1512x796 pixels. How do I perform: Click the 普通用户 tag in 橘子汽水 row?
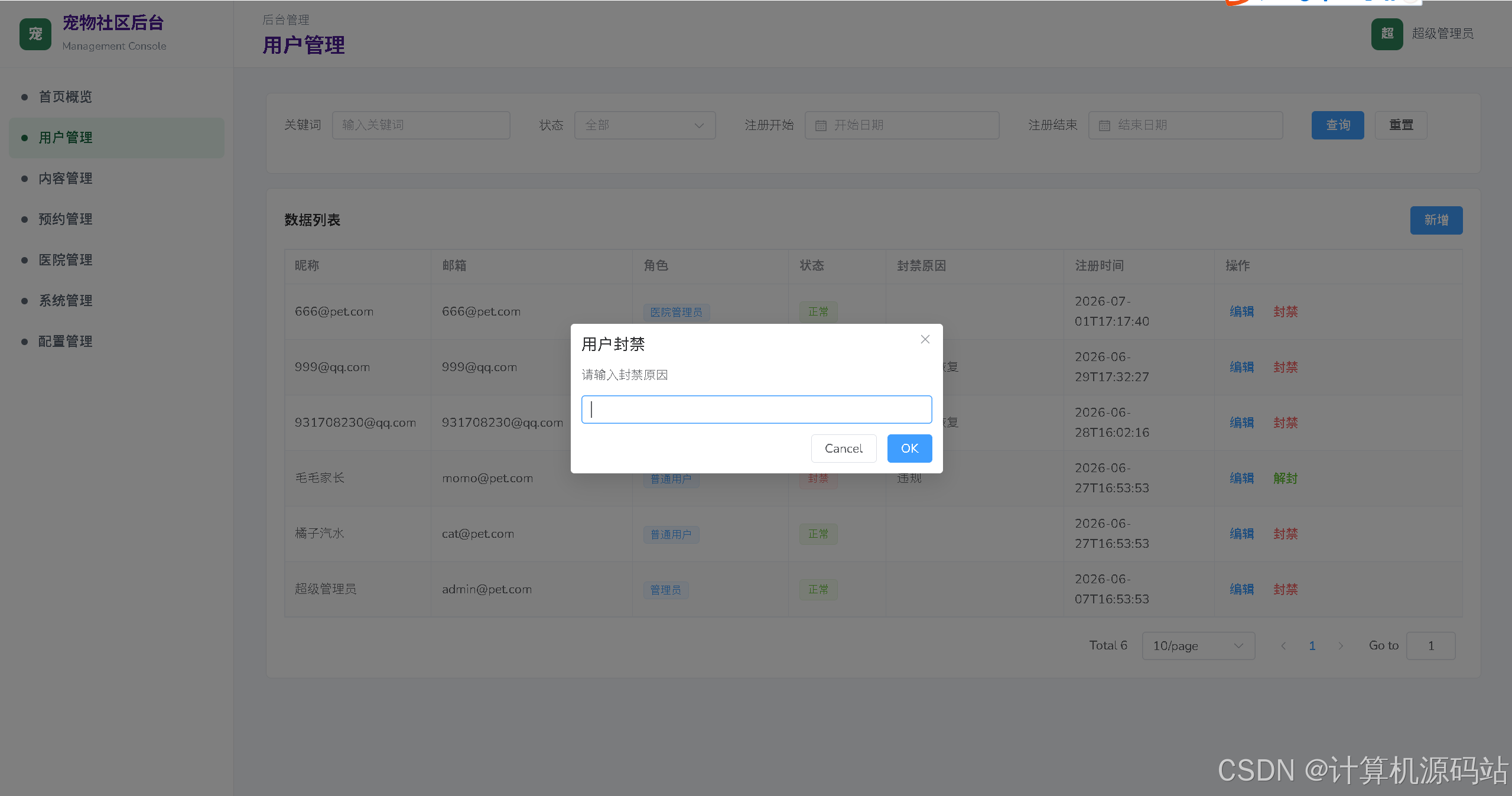[x=671, y=535]
